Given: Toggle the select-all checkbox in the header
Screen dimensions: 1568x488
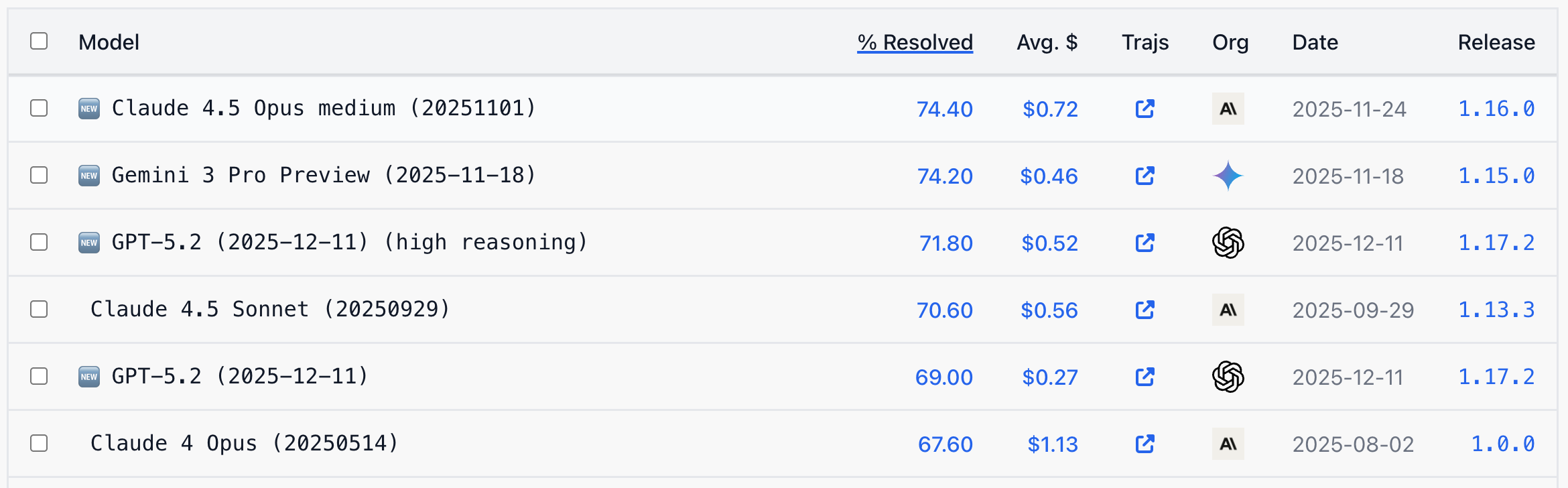Looking at the screenshot, I should (x=38, y=42).
